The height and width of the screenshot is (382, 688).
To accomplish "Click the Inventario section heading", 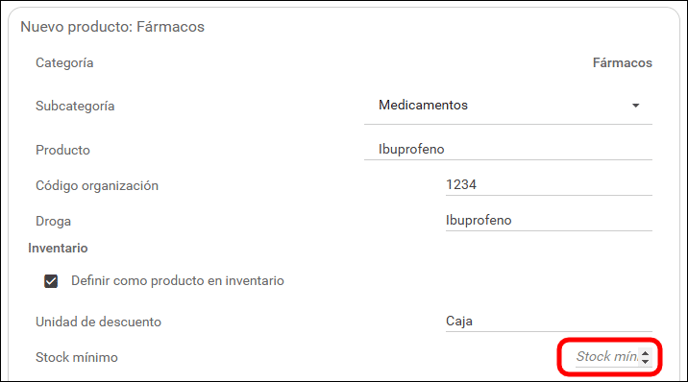I will pyautogui.click(x=58, y=248).
